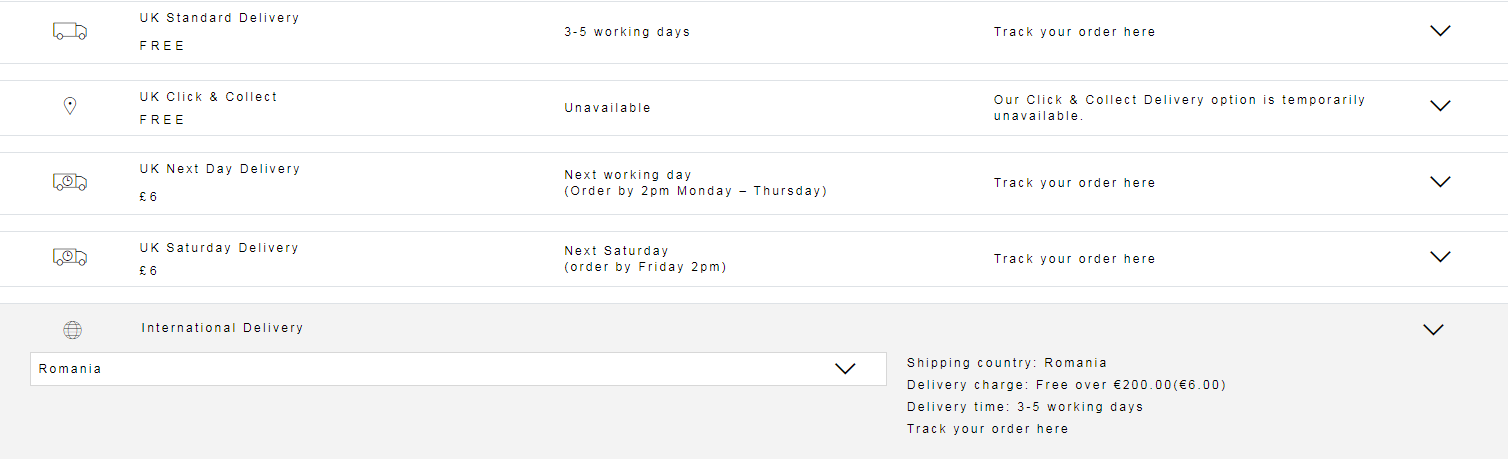Track your order in Next Day row

tap(1074, 183)
